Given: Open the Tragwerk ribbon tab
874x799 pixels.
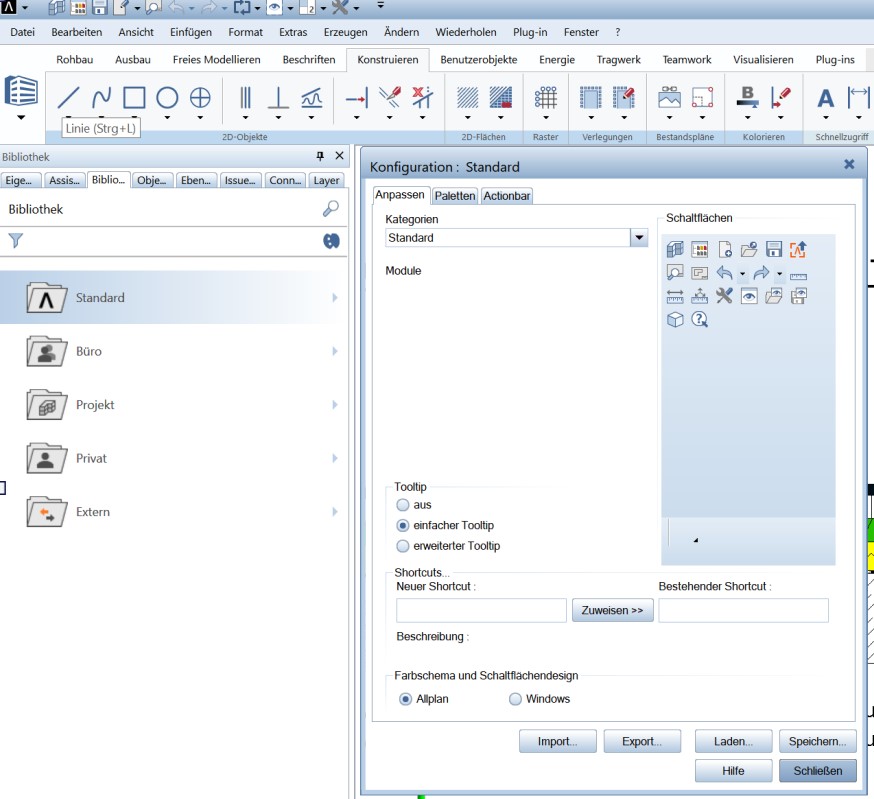Looking at the screenshot, I should point(618,60).
